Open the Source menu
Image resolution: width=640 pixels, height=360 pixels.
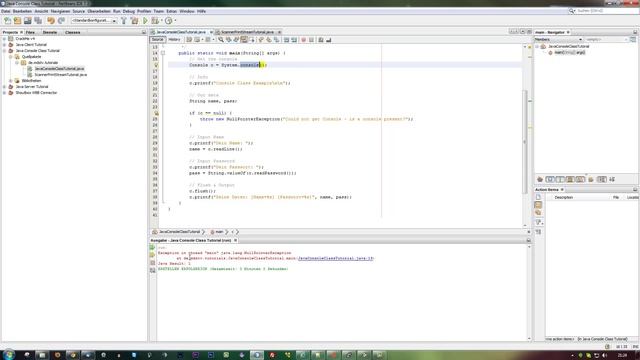[78, 11]
